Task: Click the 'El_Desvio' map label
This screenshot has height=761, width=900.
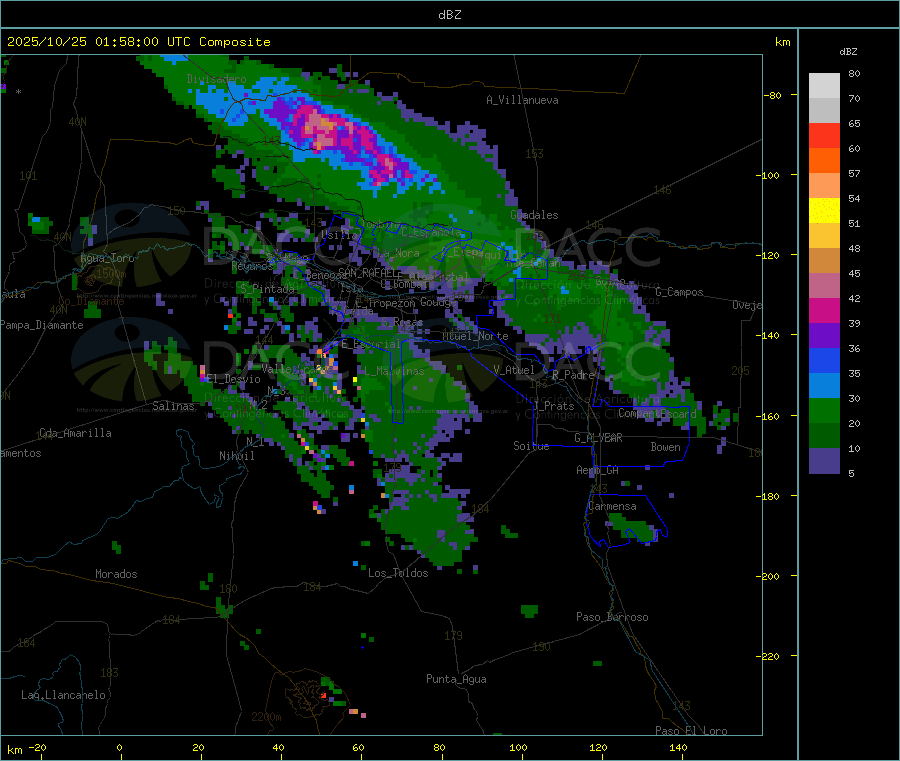Action: [234, 379]
